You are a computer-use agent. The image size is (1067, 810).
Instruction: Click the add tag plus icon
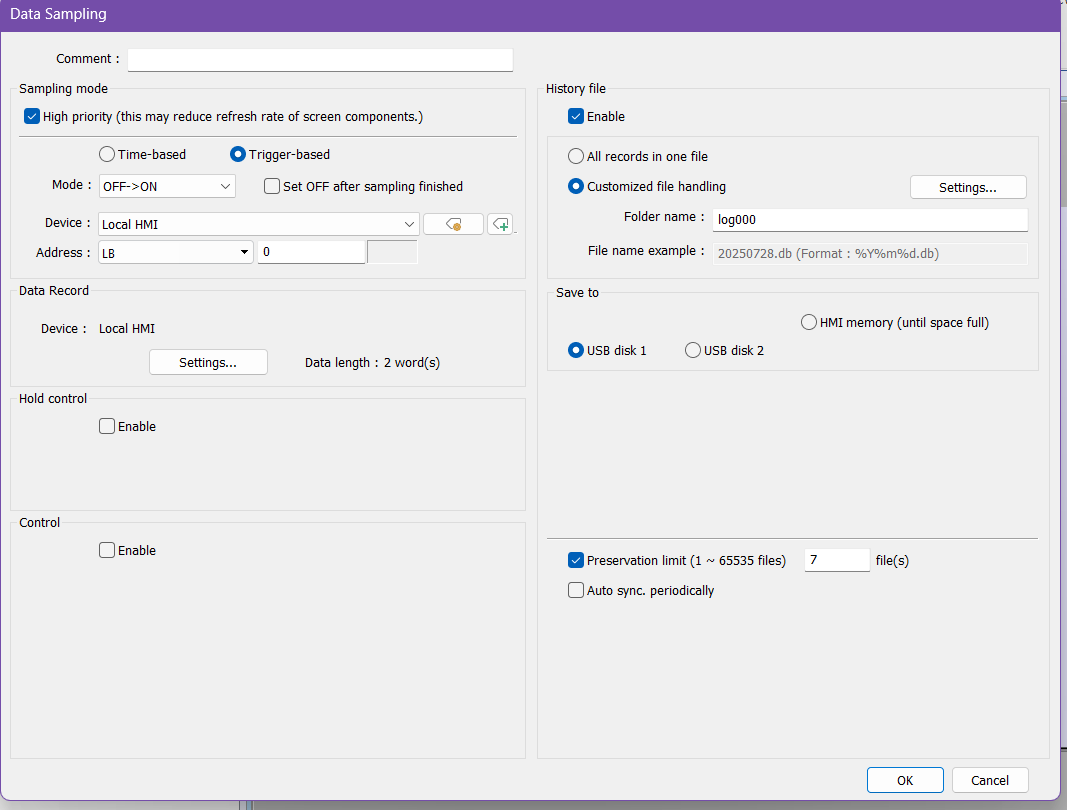(x=500, y=225)
